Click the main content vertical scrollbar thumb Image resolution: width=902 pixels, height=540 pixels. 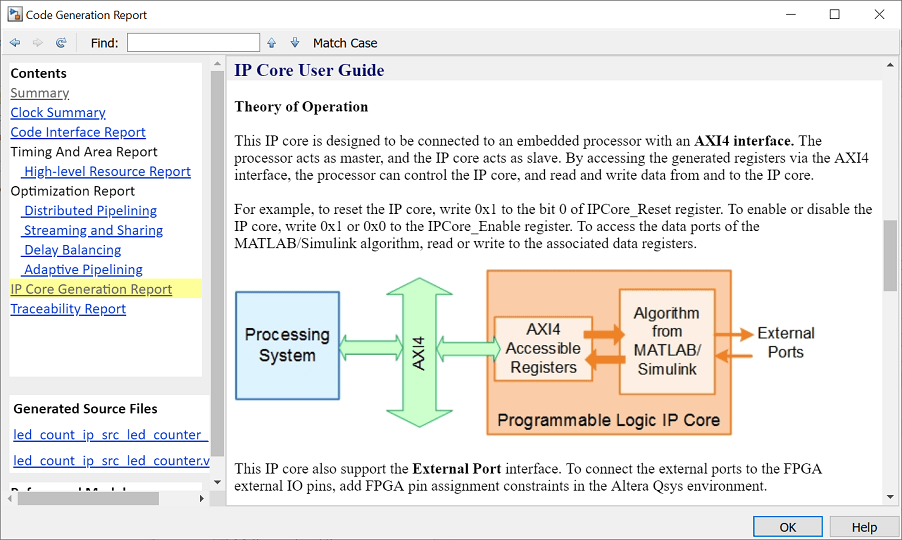pyautogui.click(x=890, y=255)
